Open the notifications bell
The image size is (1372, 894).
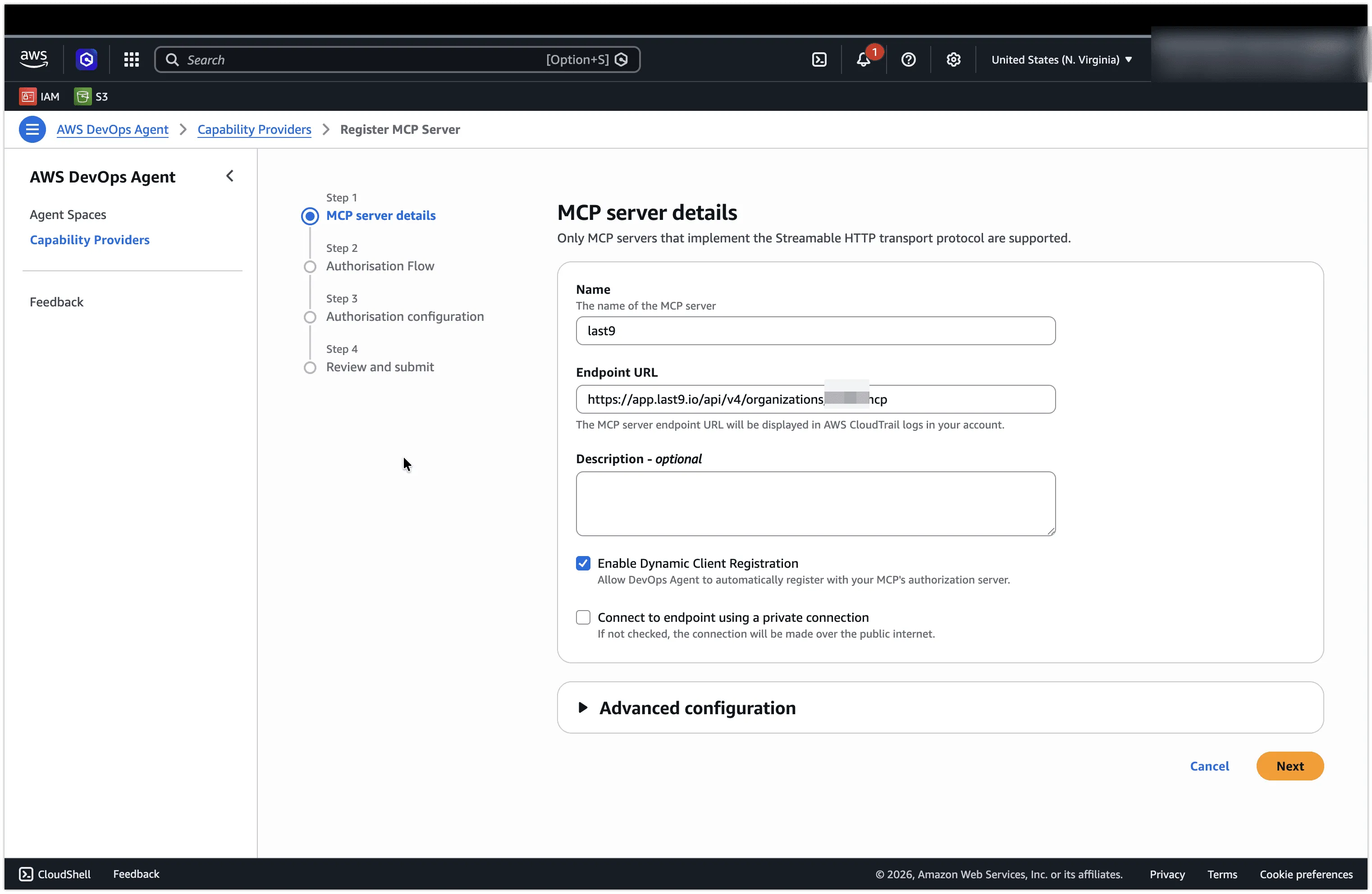point(864,59)
